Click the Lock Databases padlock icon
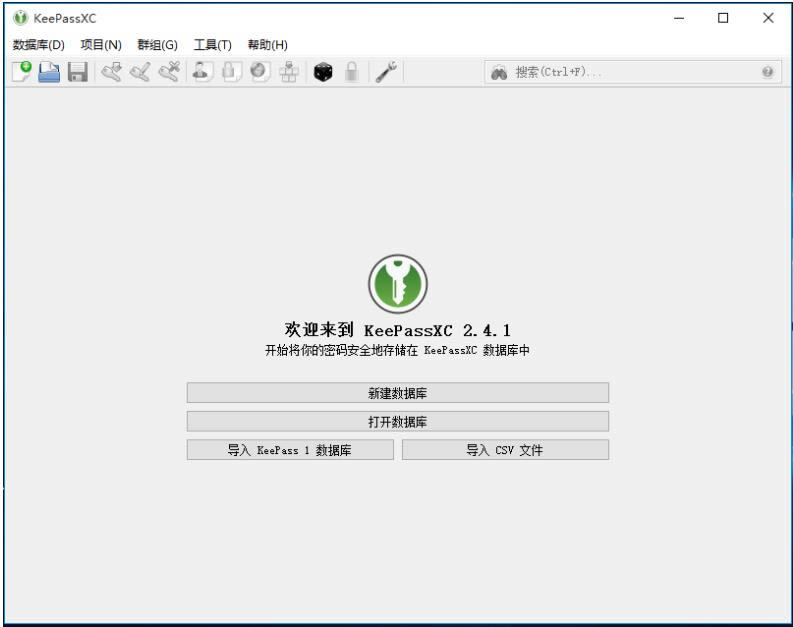 (351, 72)
